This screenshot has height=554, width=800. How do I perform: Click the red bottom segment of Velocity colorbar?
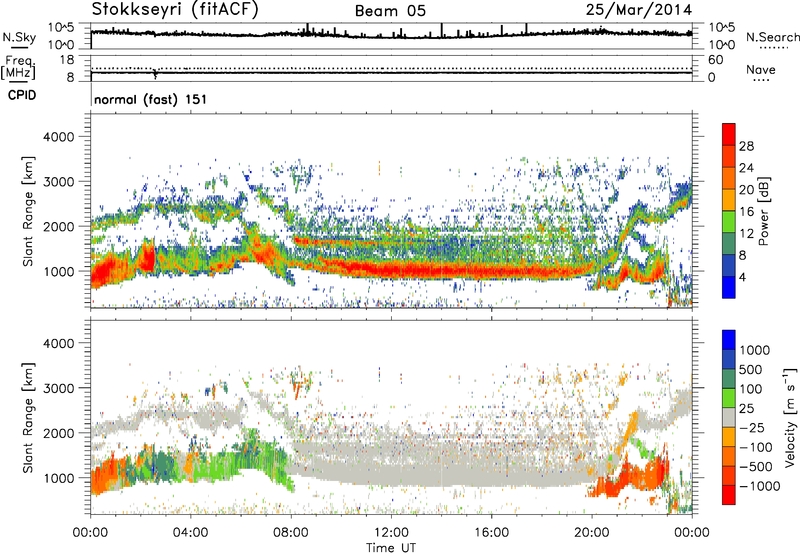pyautogui.click(x=729, y=495)
